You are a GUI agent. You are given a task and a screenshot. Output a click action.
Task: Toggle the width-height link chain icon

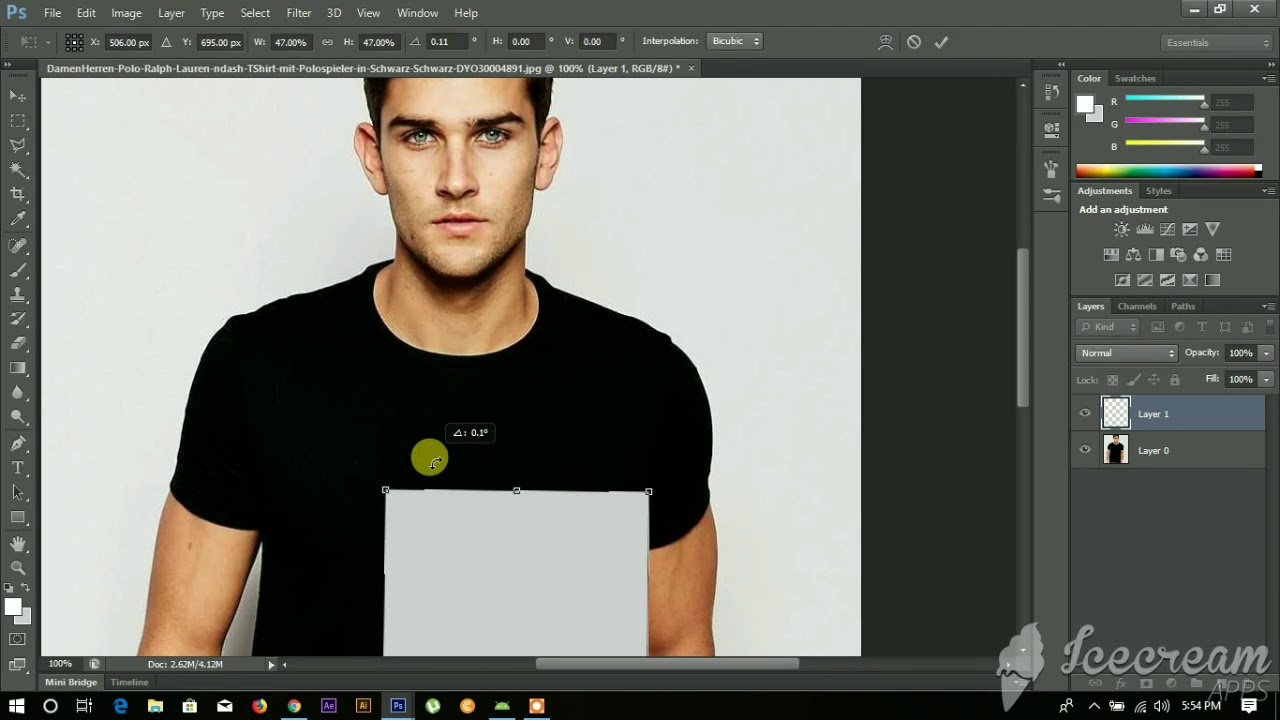pos(327,42)
